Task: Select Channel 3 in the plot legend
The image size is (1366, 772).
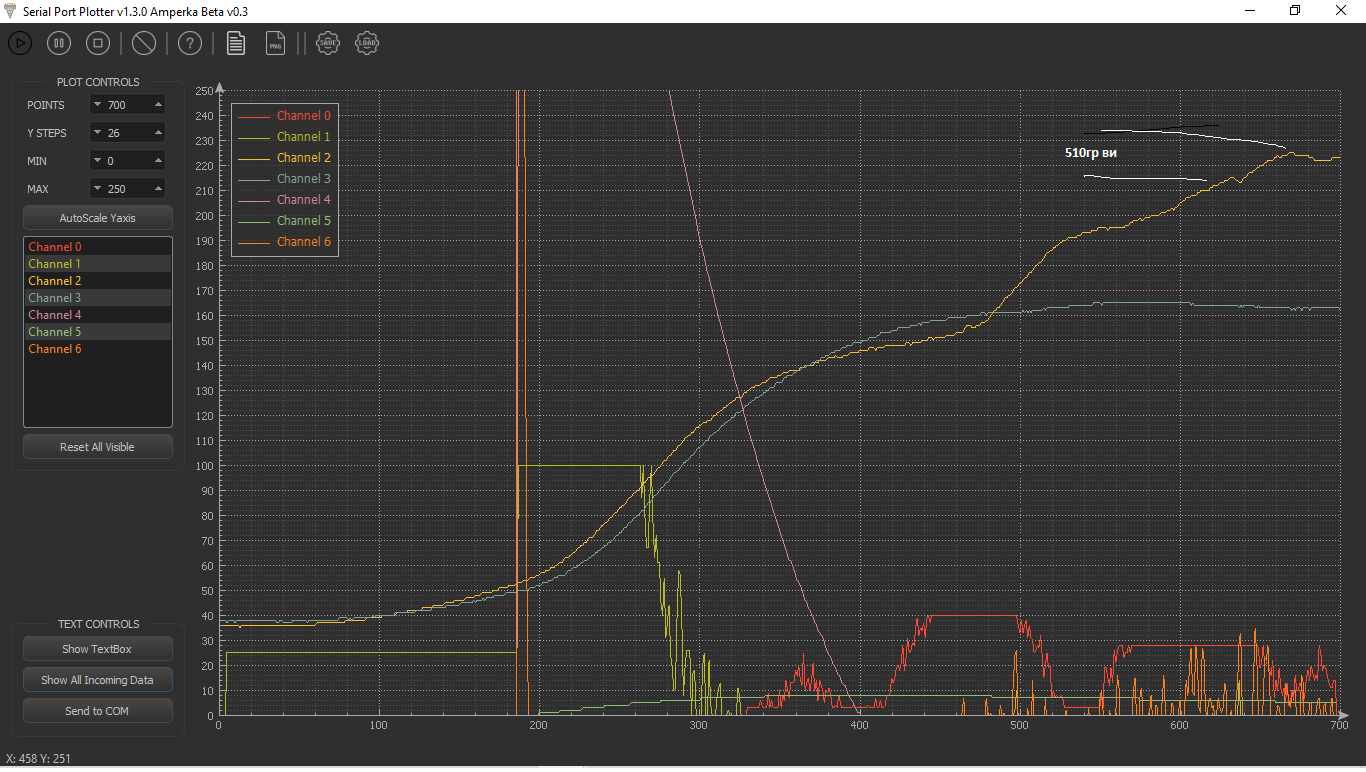Action: (x=284, y=179)
